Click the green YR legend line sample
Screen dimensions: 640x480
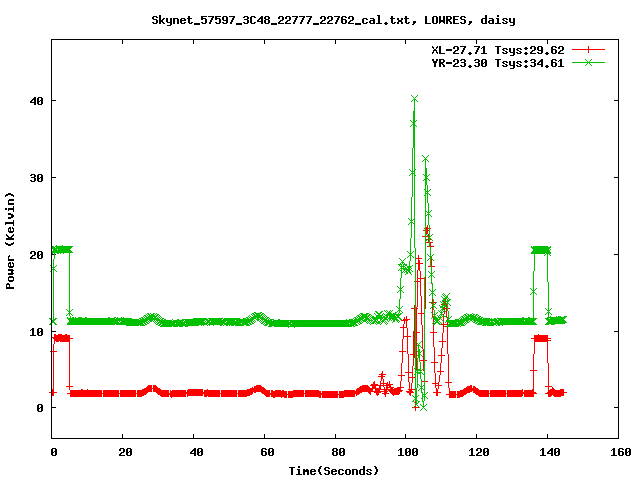(588, 62)
